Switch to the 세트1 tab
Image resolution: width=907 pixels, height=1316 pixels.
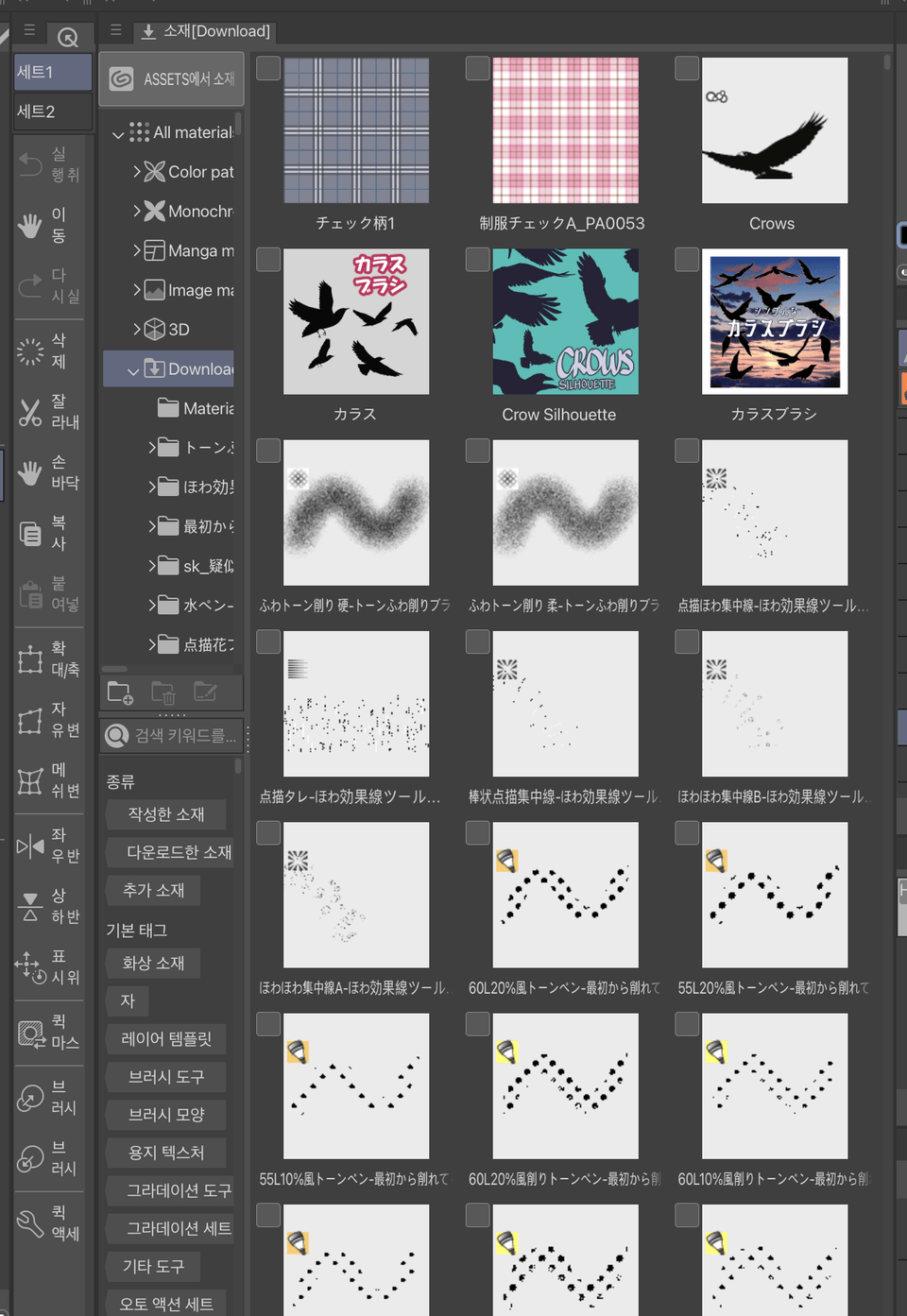click(53, 72)
